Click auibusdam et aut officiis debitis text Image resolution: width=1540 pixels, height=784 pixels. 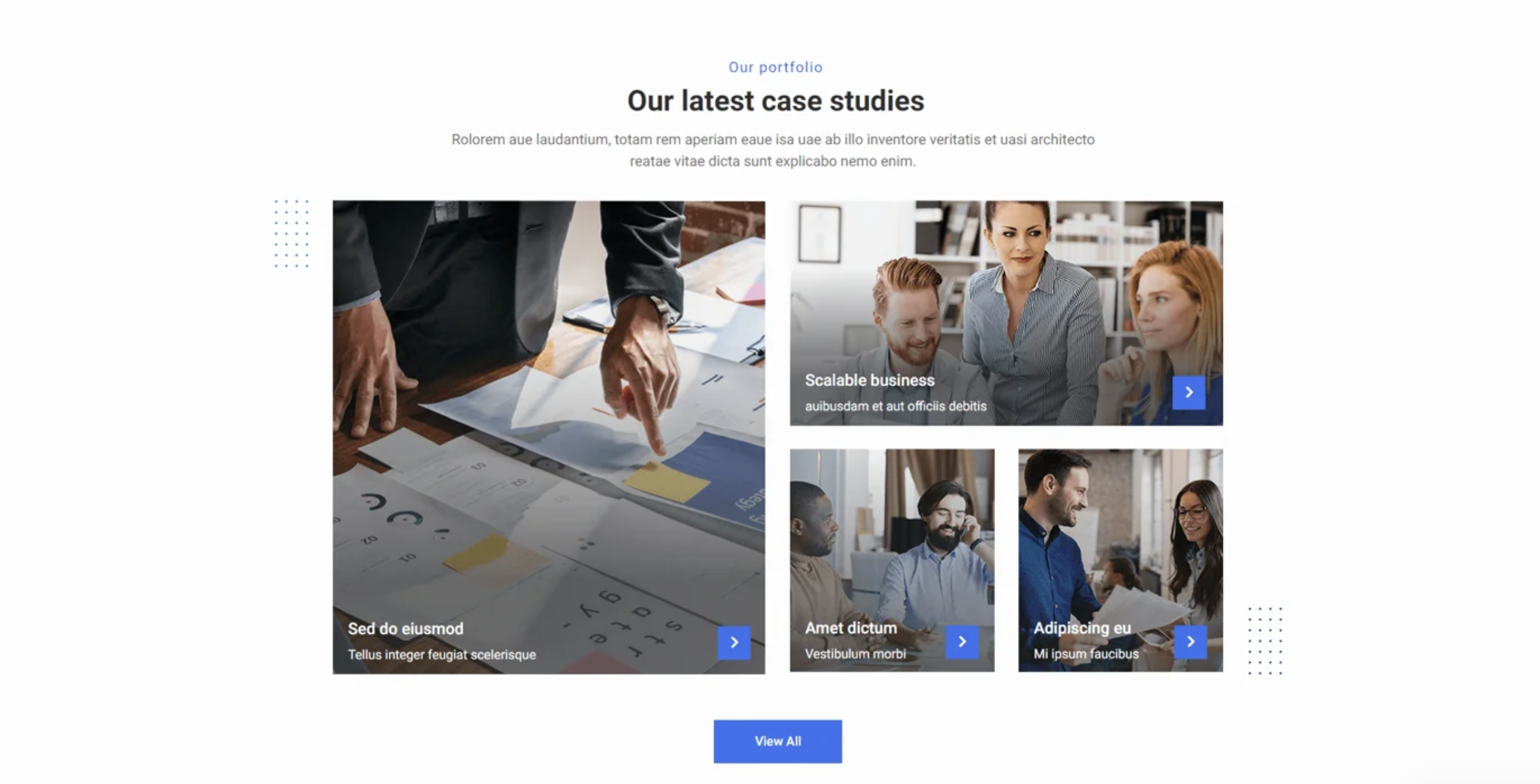tap(895, 406)
